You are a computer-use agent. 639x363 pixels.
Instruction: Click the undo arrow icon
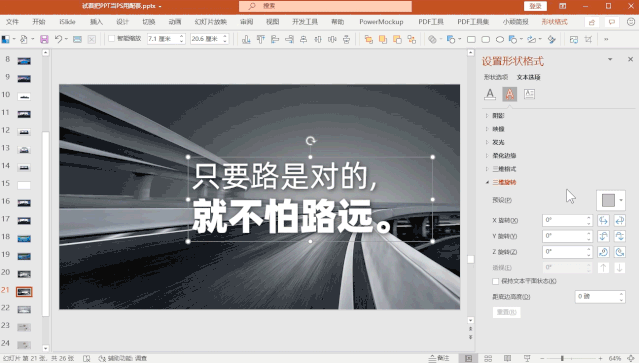point(58,39)
